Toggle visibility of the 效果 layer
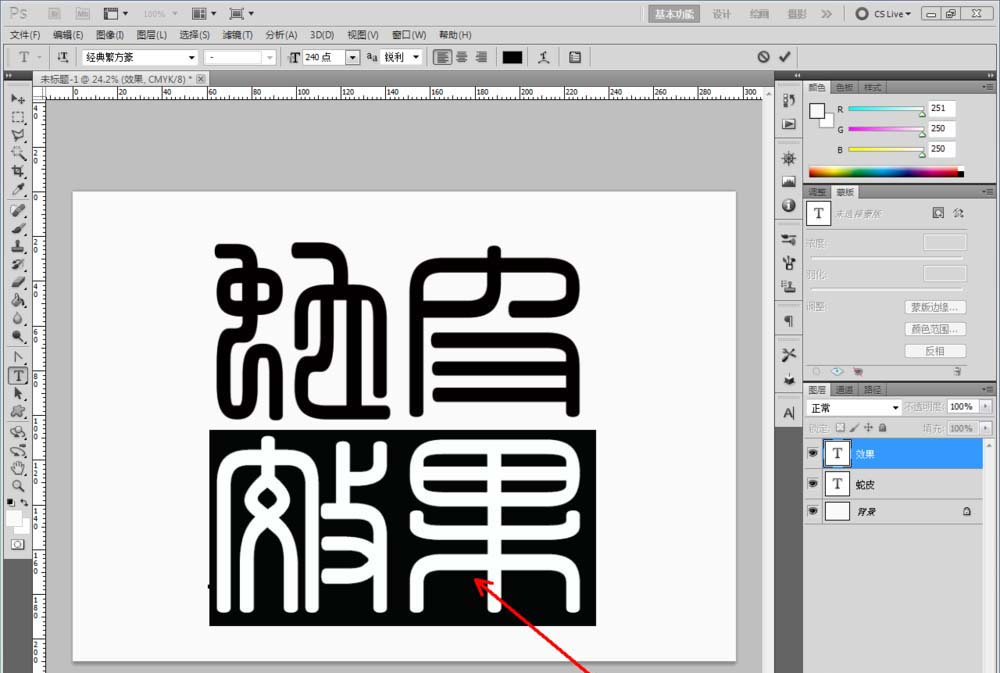1000x673 pixels. 812,453
